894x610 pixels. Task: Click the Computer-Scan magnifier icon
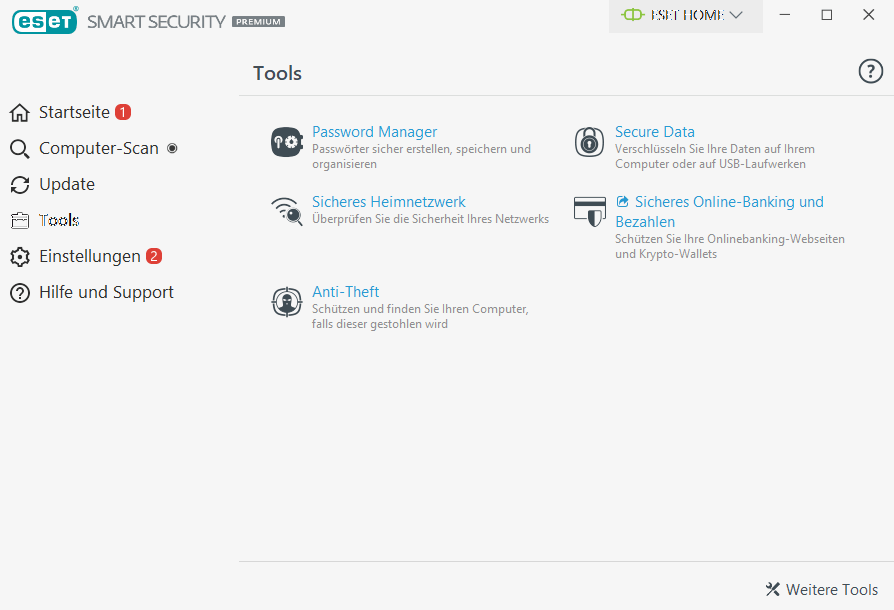(20, 149)
